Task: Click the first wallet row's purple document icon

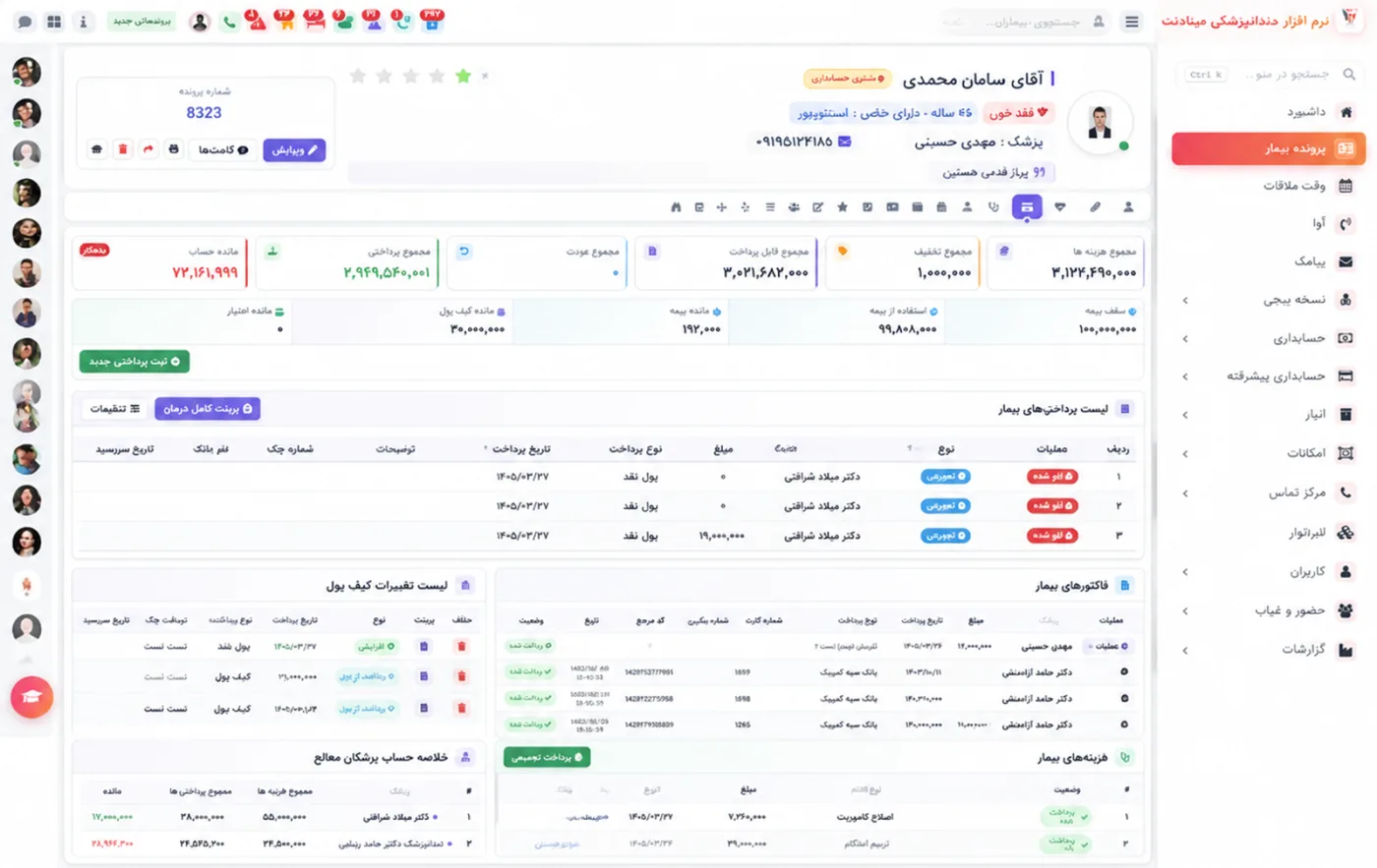Action: tap(424, 647)
